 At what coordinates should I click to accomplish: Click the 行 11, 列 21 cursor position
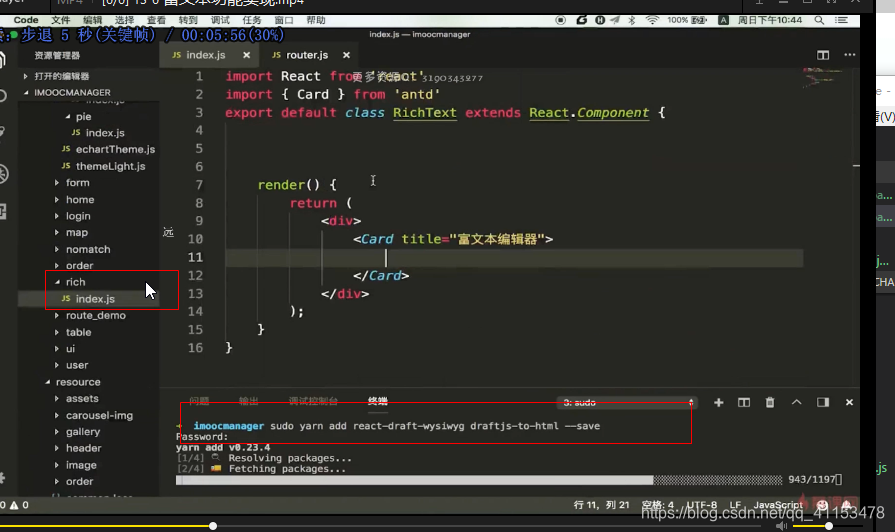click(x=601, y=505)
